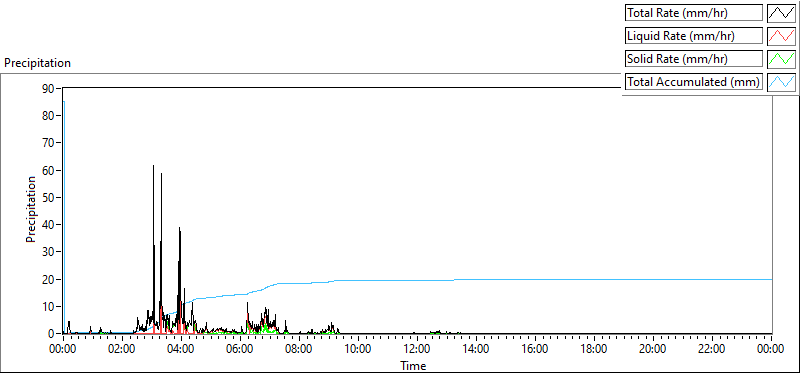
Task: Click the Liquid Rate red plot icon
Action: (781, 36)
